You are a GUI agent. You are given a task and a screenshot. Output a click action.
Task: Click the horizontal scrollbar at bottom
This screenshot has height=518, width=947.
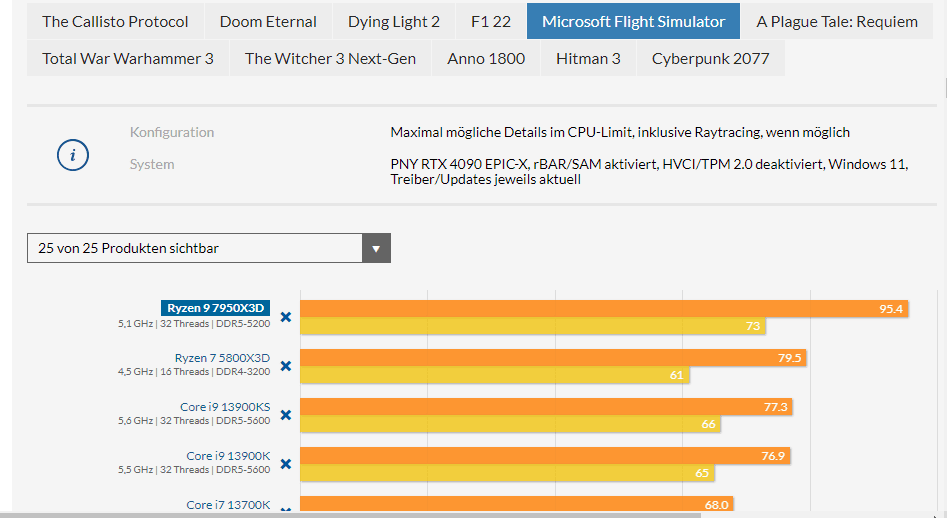[350, 516]
